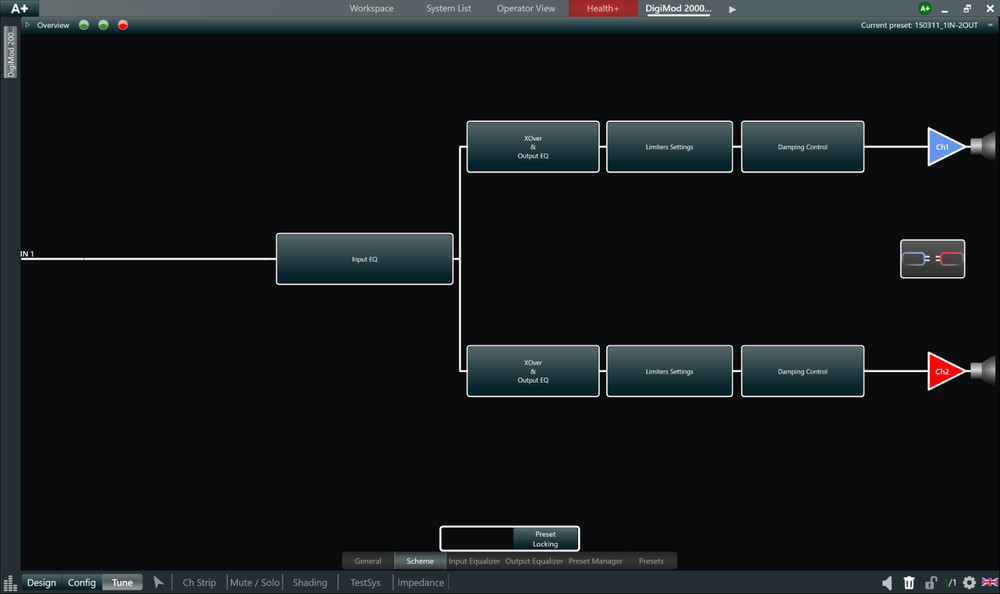1000x594 pixels.
Task: Click the speaker mute icon in status bar
Action: (887, 583)
